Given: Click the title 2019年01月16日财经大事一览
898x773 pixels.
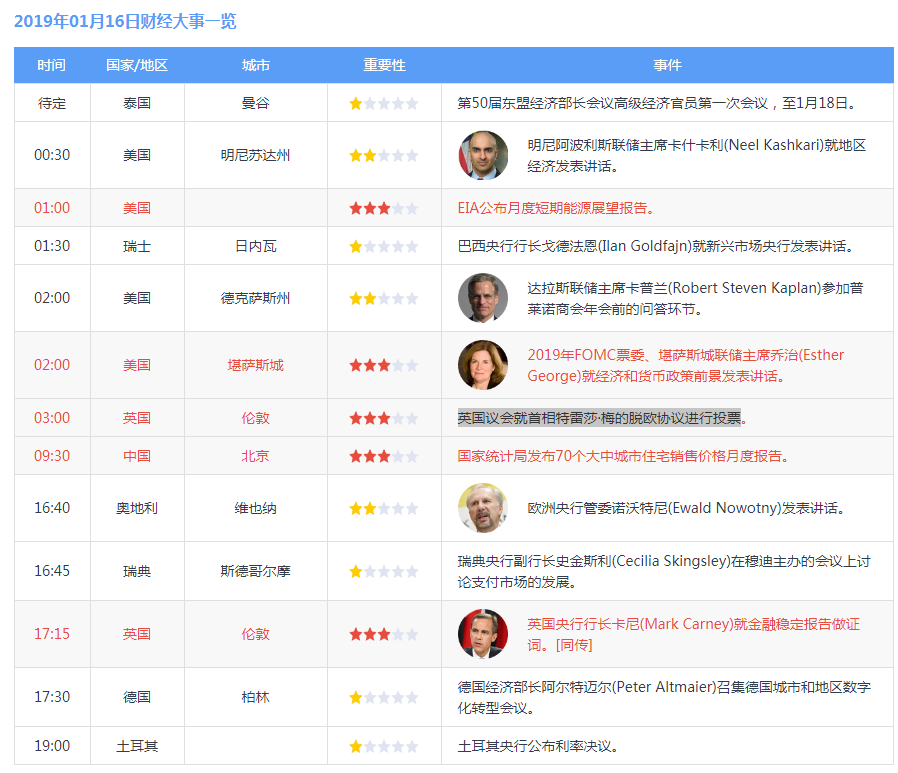Looking at the screenshot, I should coord(125,21).
